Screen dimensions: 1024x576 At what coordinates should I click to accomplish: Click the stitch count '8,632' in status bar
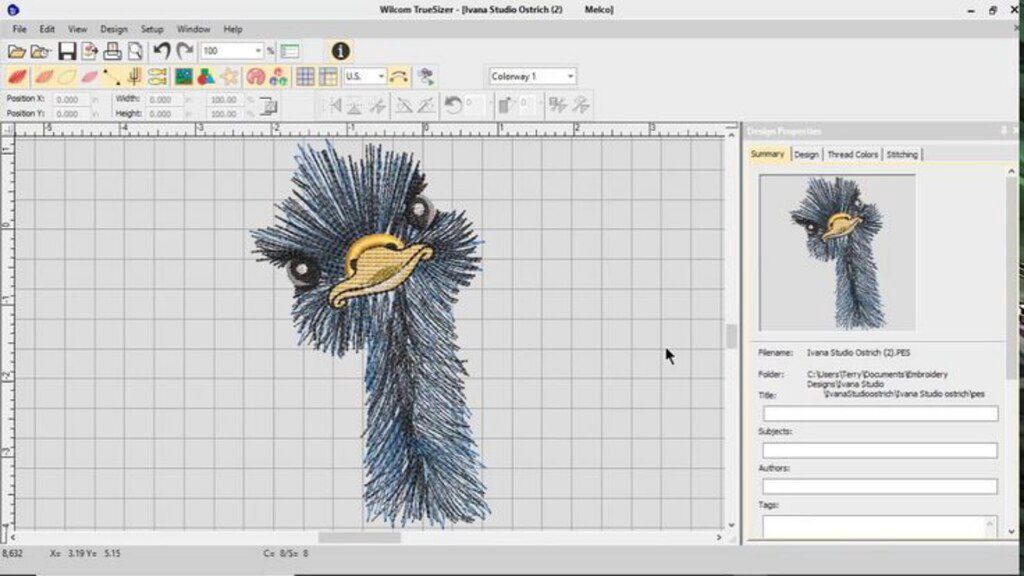[x=12, y=553]
